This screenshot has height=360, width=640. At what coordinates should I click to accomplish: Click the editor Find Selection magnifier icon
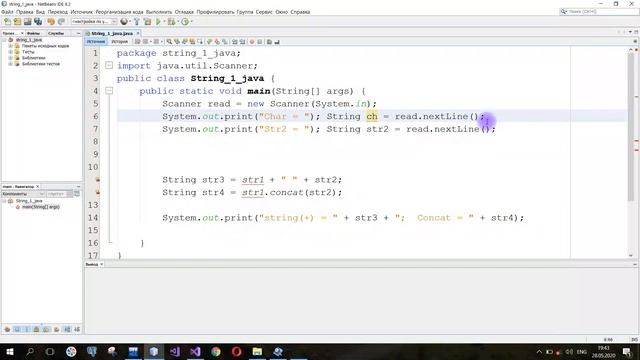(x=169, y=42)
